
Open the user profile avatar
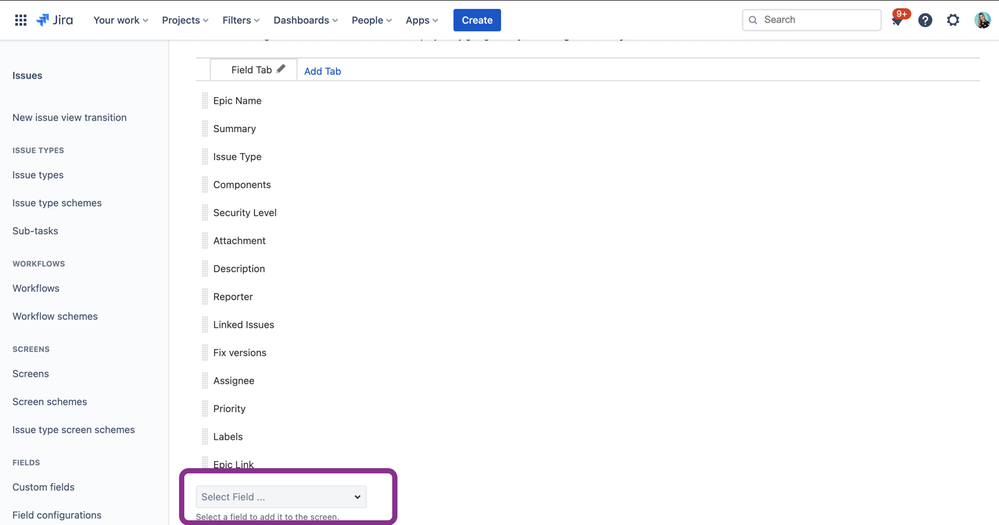(982, 20)
